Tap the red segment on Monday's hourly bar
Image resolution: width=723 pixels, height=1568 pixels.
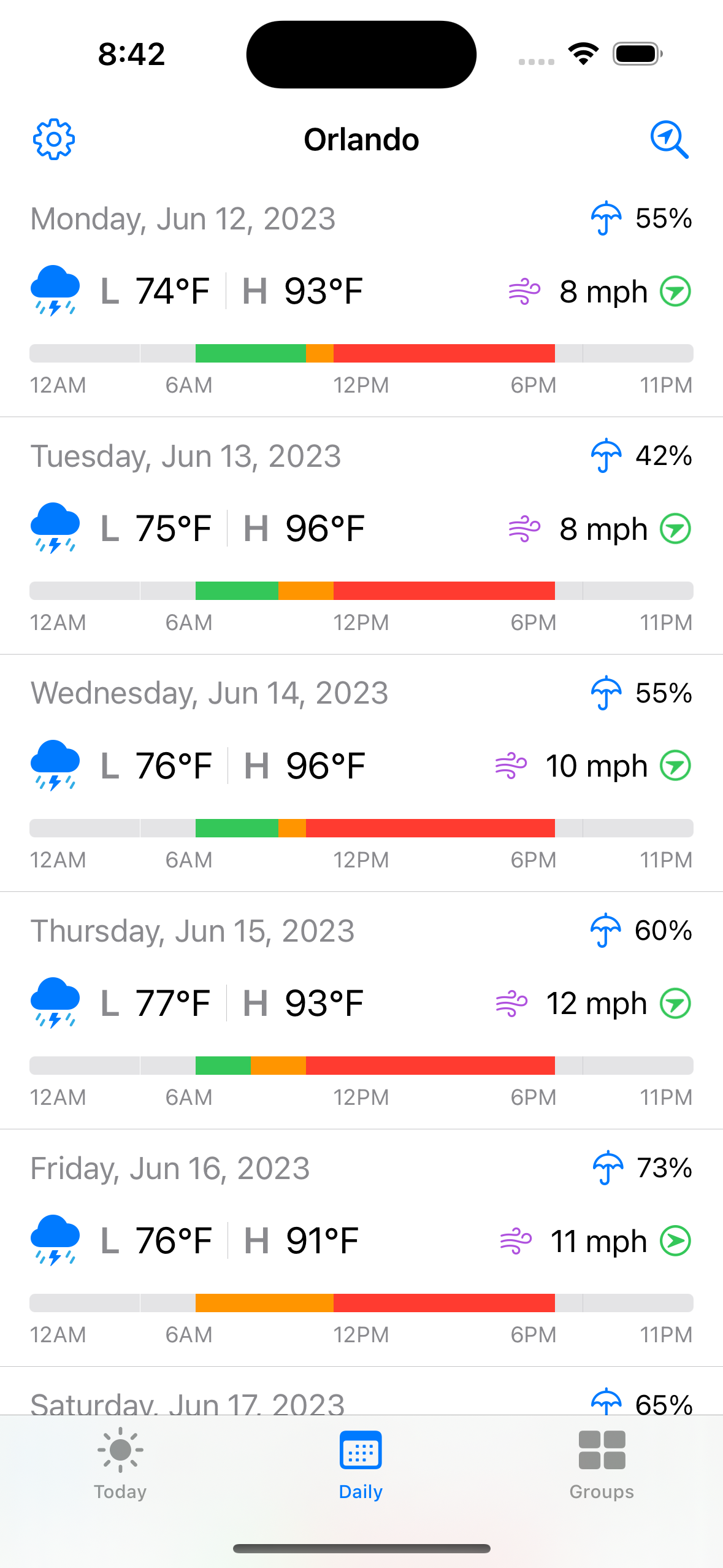click(x=444, y=353)
